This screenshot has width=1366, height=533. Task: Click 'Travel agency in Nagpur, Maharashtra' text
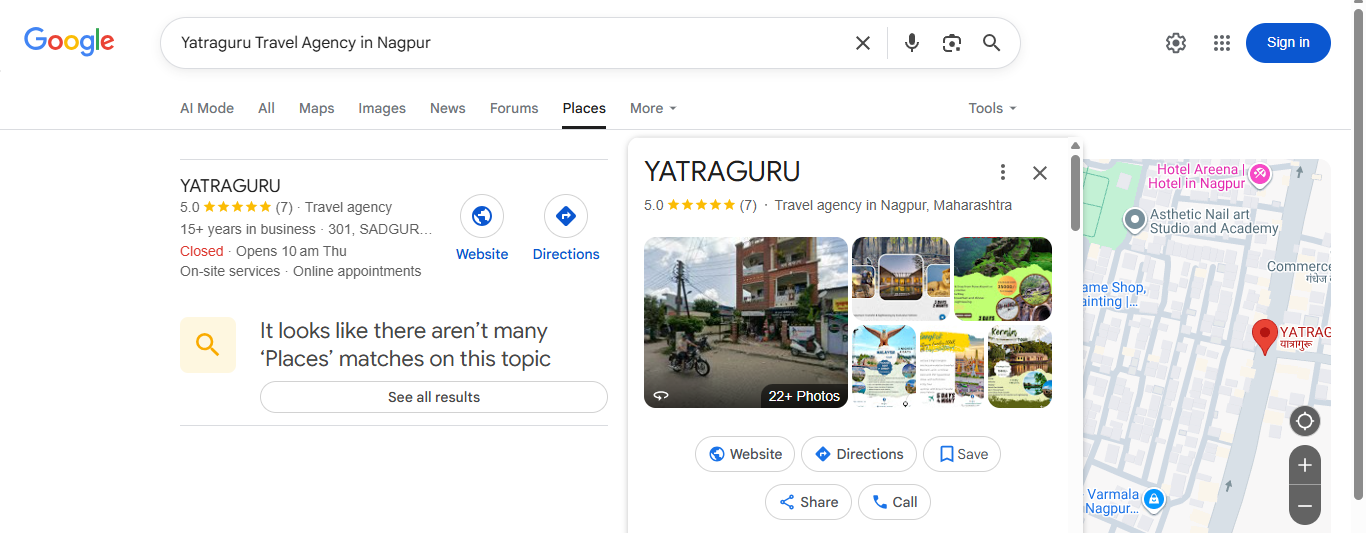[893, 205]
